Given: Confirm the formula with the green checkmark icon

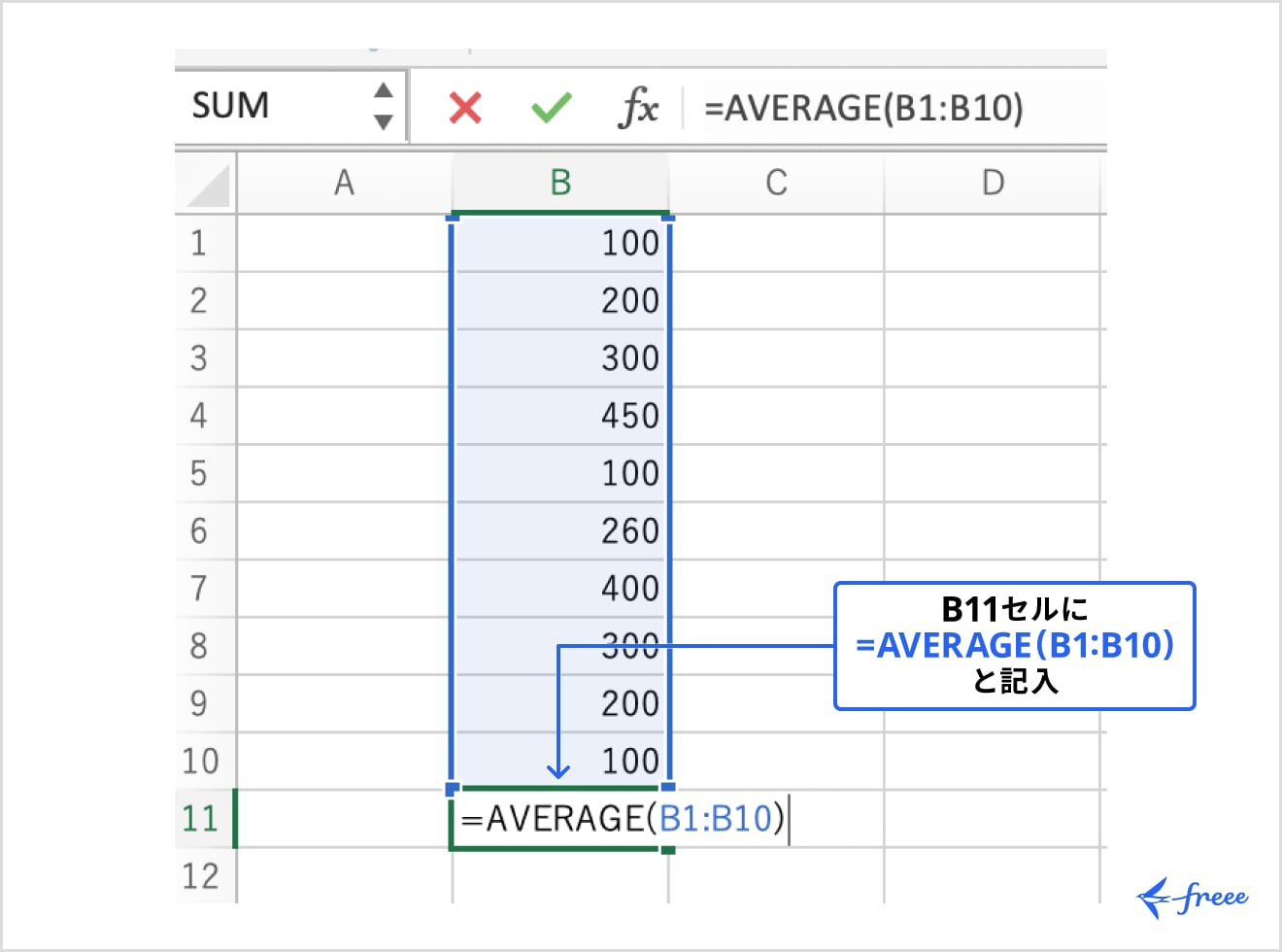Looking at the screenshot, I should tap(551, 107).
